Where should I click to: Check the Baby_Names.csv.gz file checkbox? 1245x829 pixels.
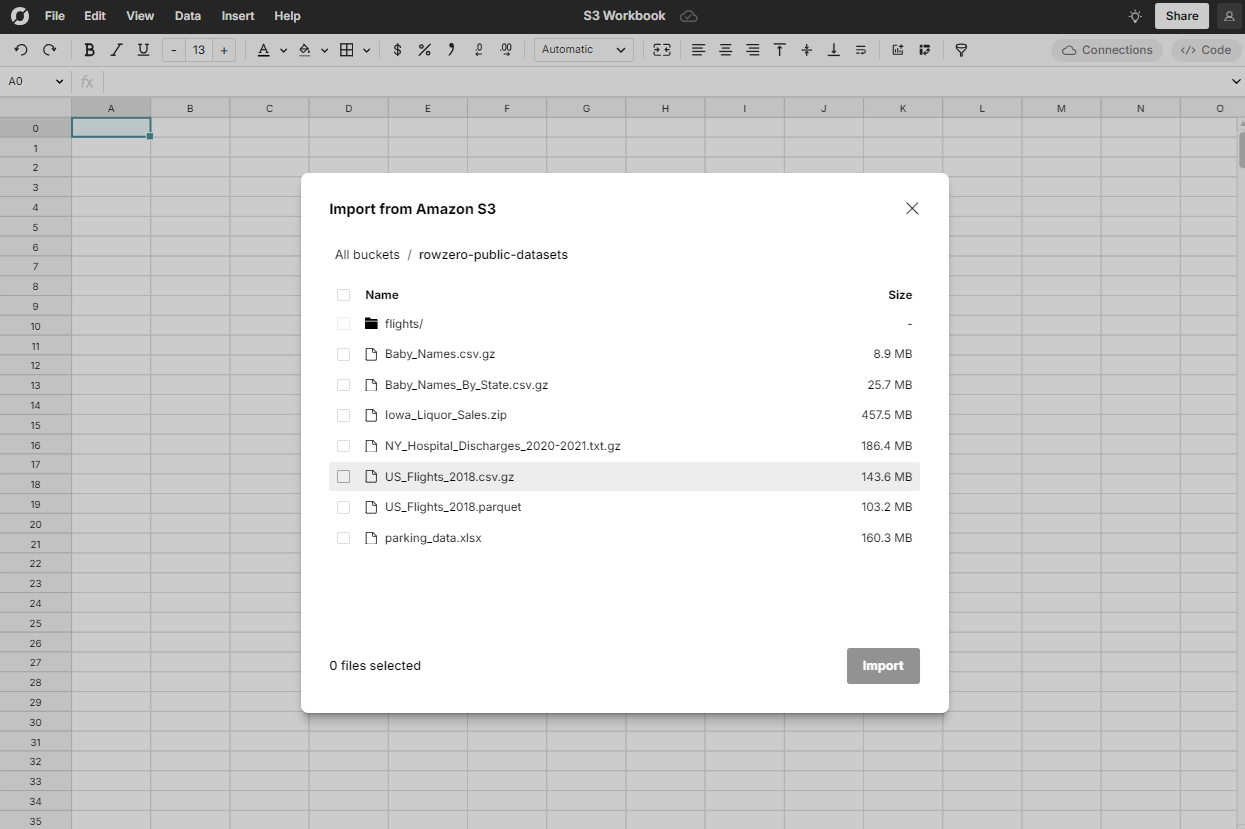(x=343, y=354)
